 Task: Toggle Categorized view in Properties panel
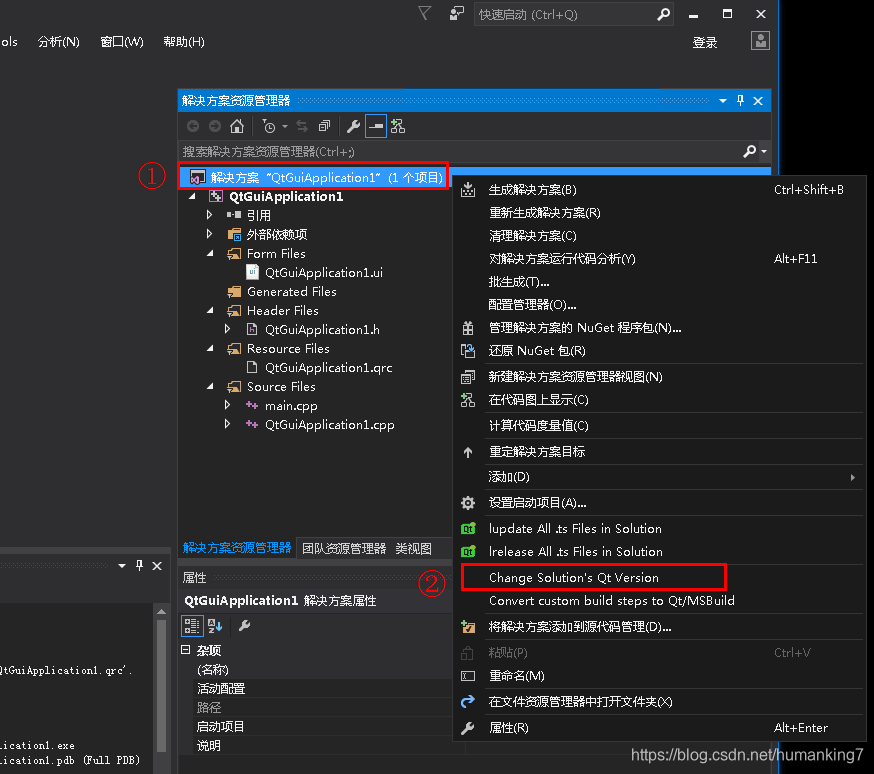pyautogui.click(x=192, y=626)
